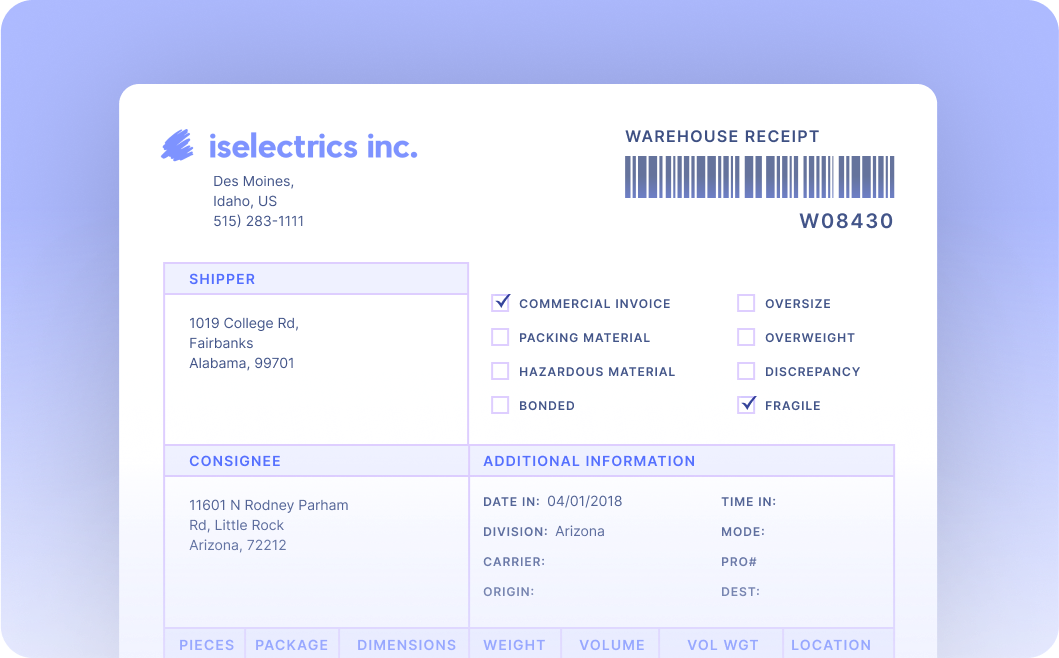Enable the Hazardous Material checkbox
Viewport: 1059px width, 658px height.
[501, 371]
